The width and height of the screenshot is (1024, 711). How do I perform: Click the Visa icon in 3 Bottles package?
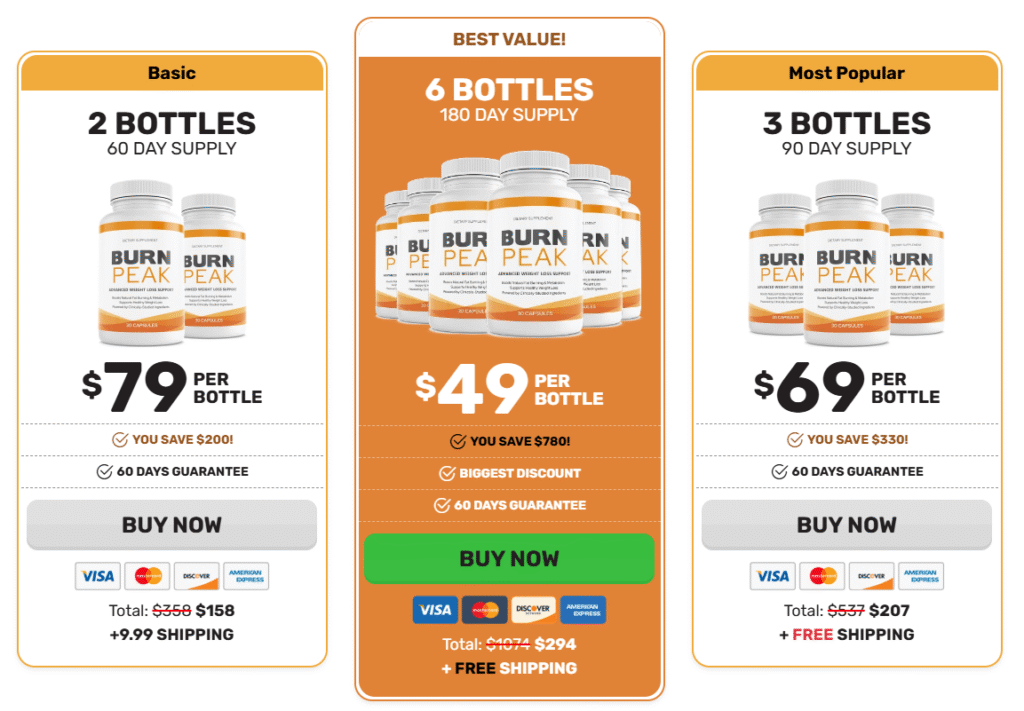click(773, 576)
